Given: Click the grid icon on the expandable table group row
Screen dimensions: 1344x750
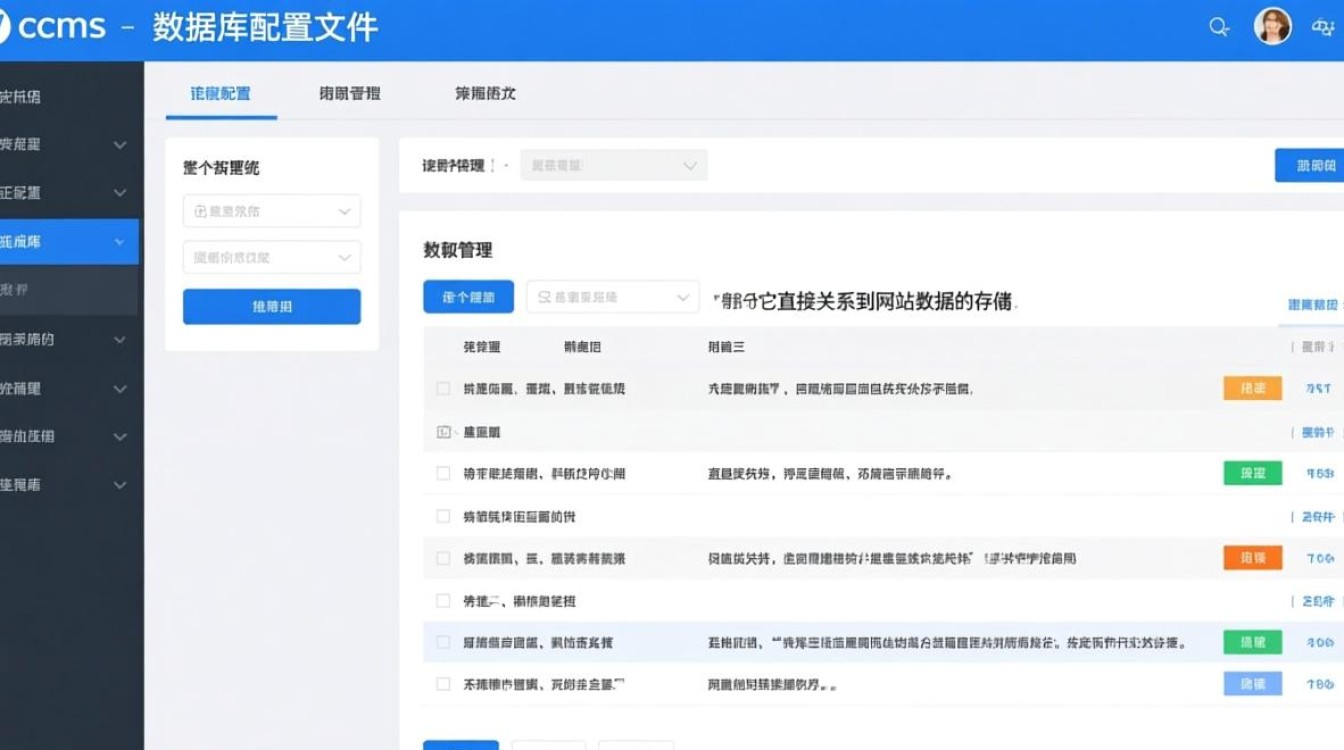Looking at the screenshot, I should 443,430.
